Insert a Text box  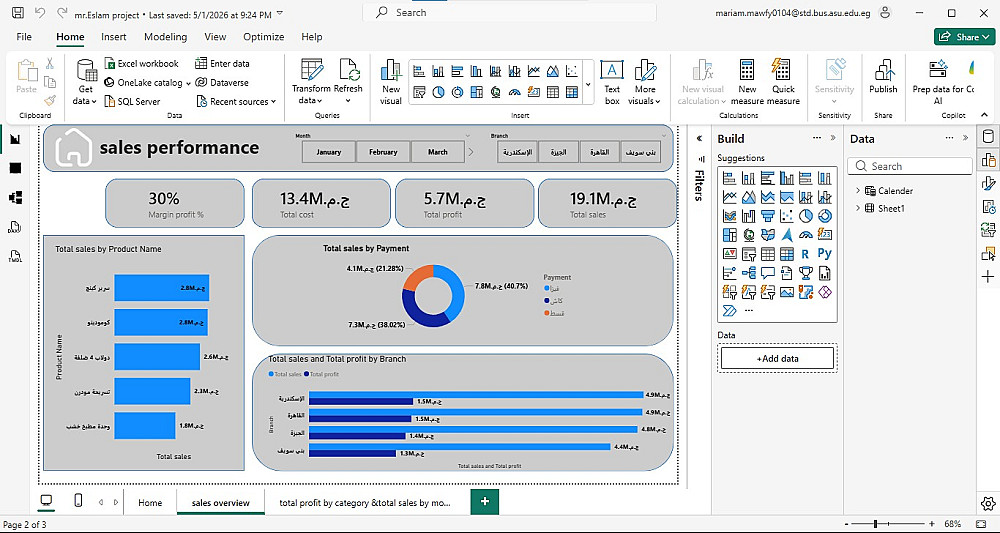(x=612, y=82)
